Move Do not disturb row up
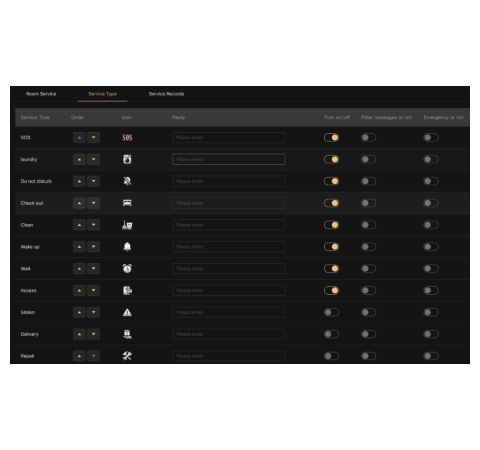The height and width of the screenshot is (450, 480). point(79,181)
